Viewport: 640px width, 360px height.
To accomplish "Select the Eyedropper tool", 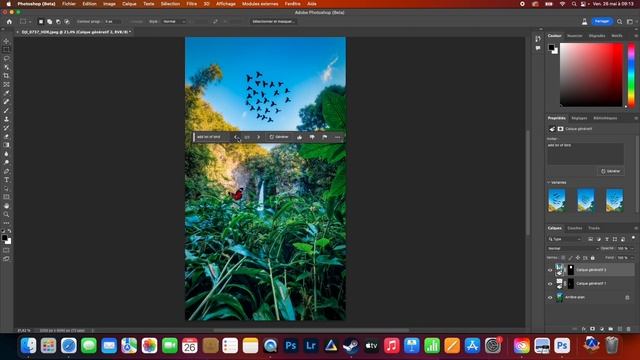I will coord(6,93).
